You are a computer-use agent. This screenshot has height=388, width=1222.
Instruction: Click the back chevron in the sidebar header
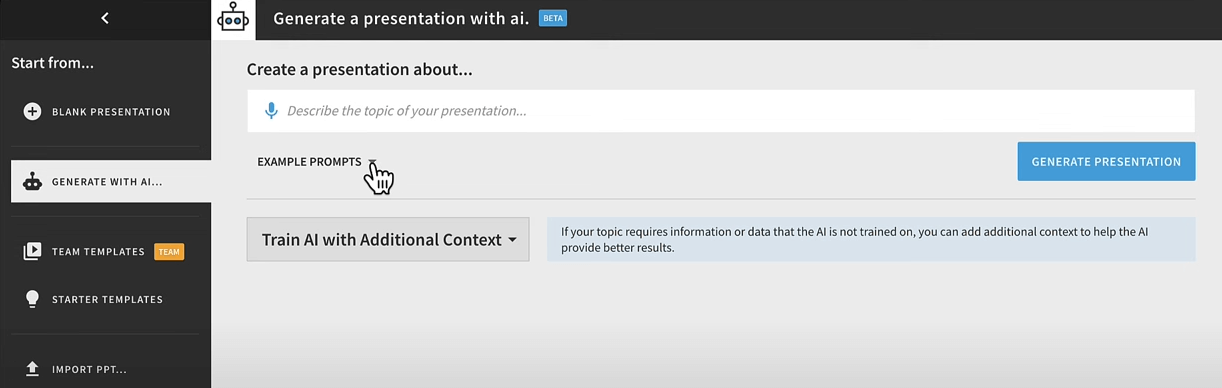[x=105, y=18]
